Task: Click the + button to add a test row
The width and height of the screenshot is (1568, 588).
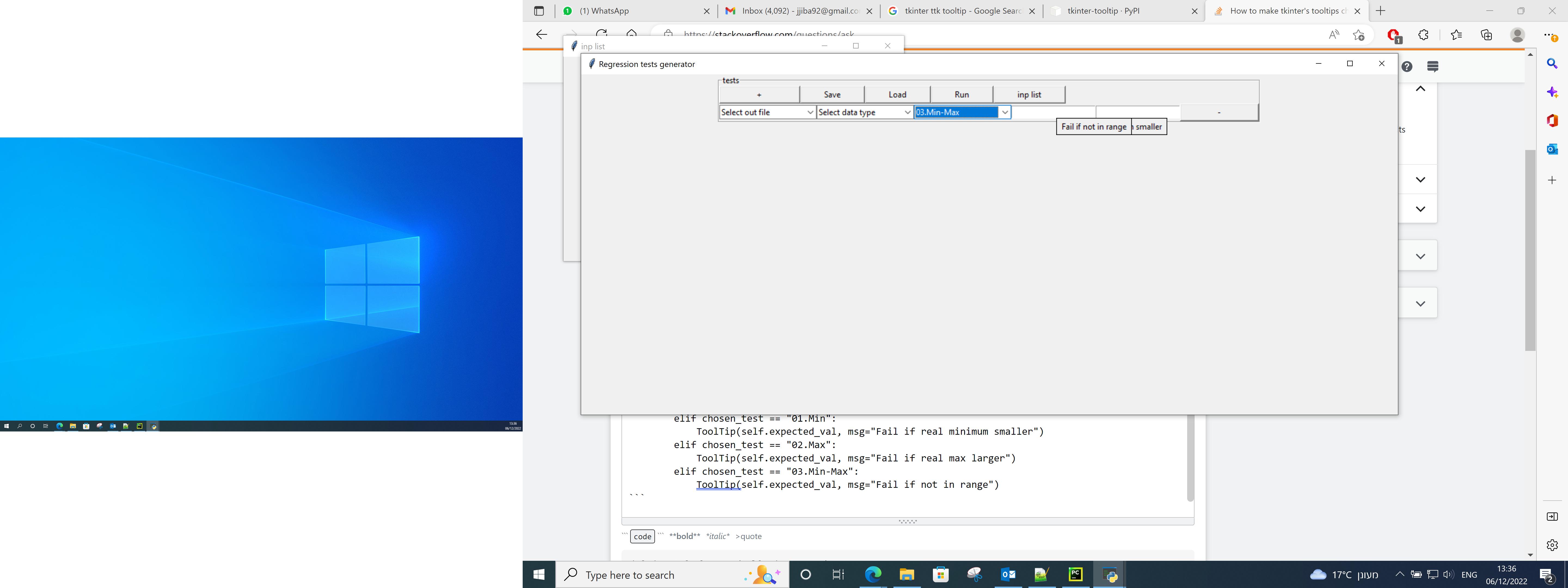Action: coord(759,94)
